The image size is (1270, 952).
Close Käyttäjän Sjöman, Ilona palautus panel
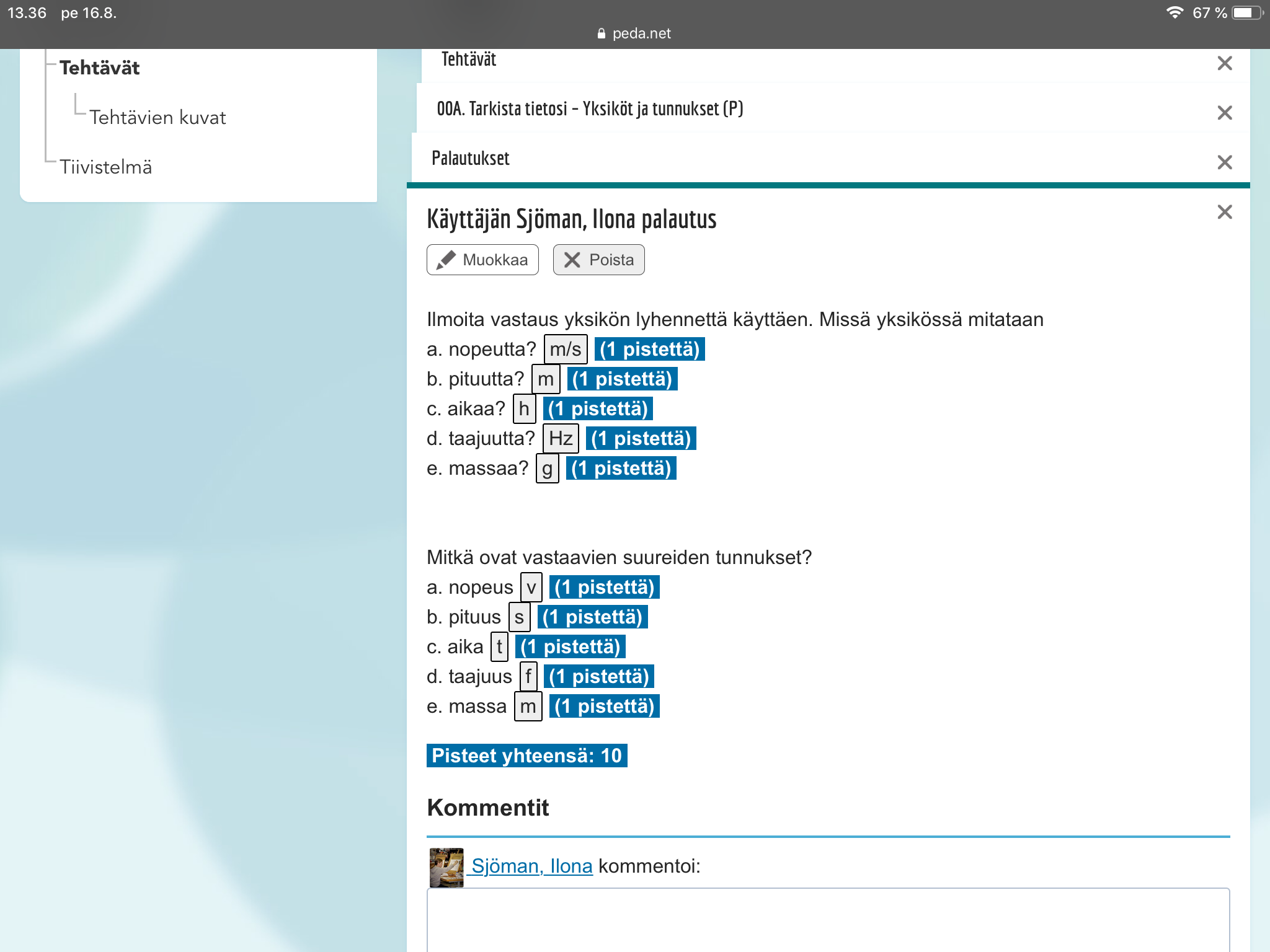point(1224,212)
